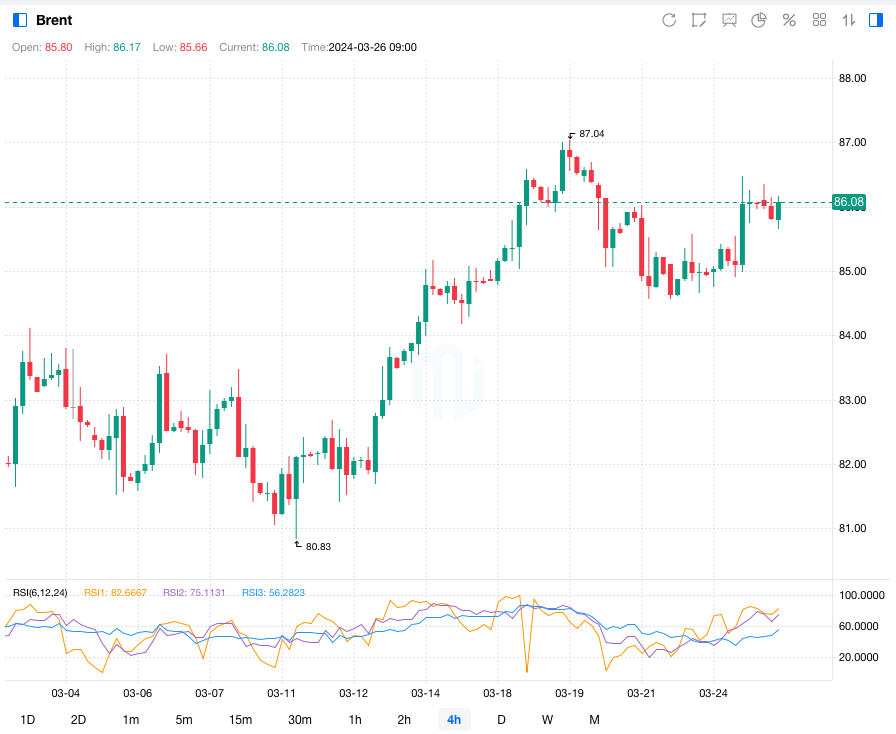Click the percent scale icon
This screenshot has width=896, height=734.
click(789, 20)
